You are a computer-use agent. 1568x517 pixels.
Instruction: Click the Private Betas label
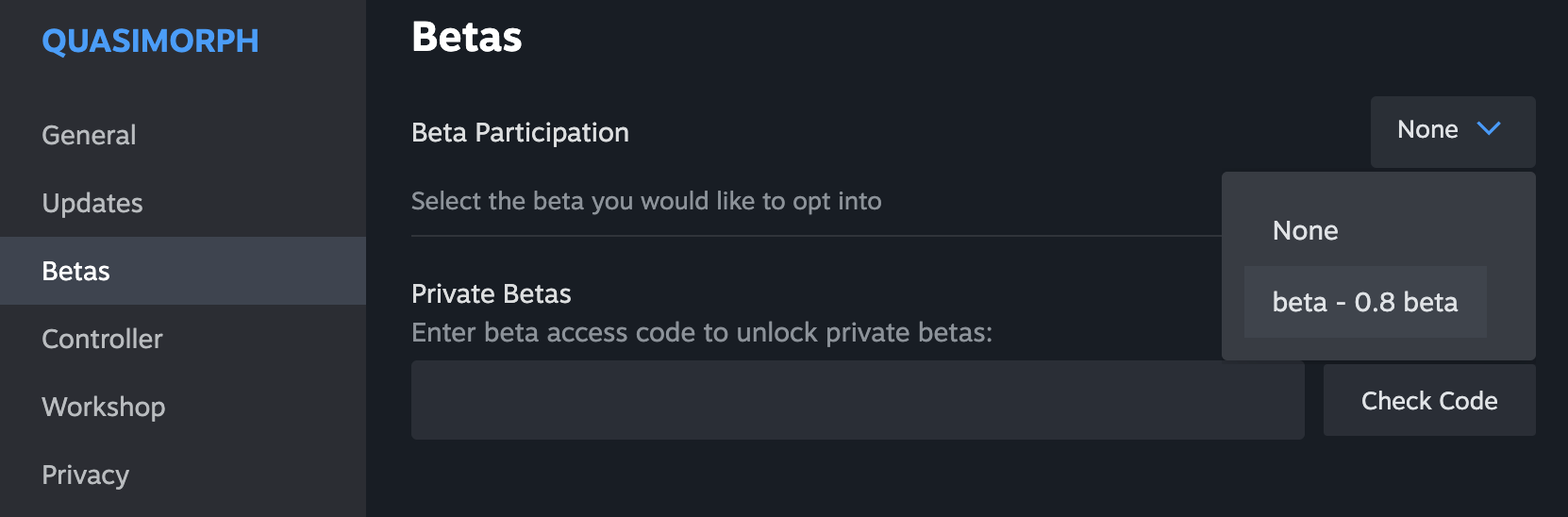492,293
